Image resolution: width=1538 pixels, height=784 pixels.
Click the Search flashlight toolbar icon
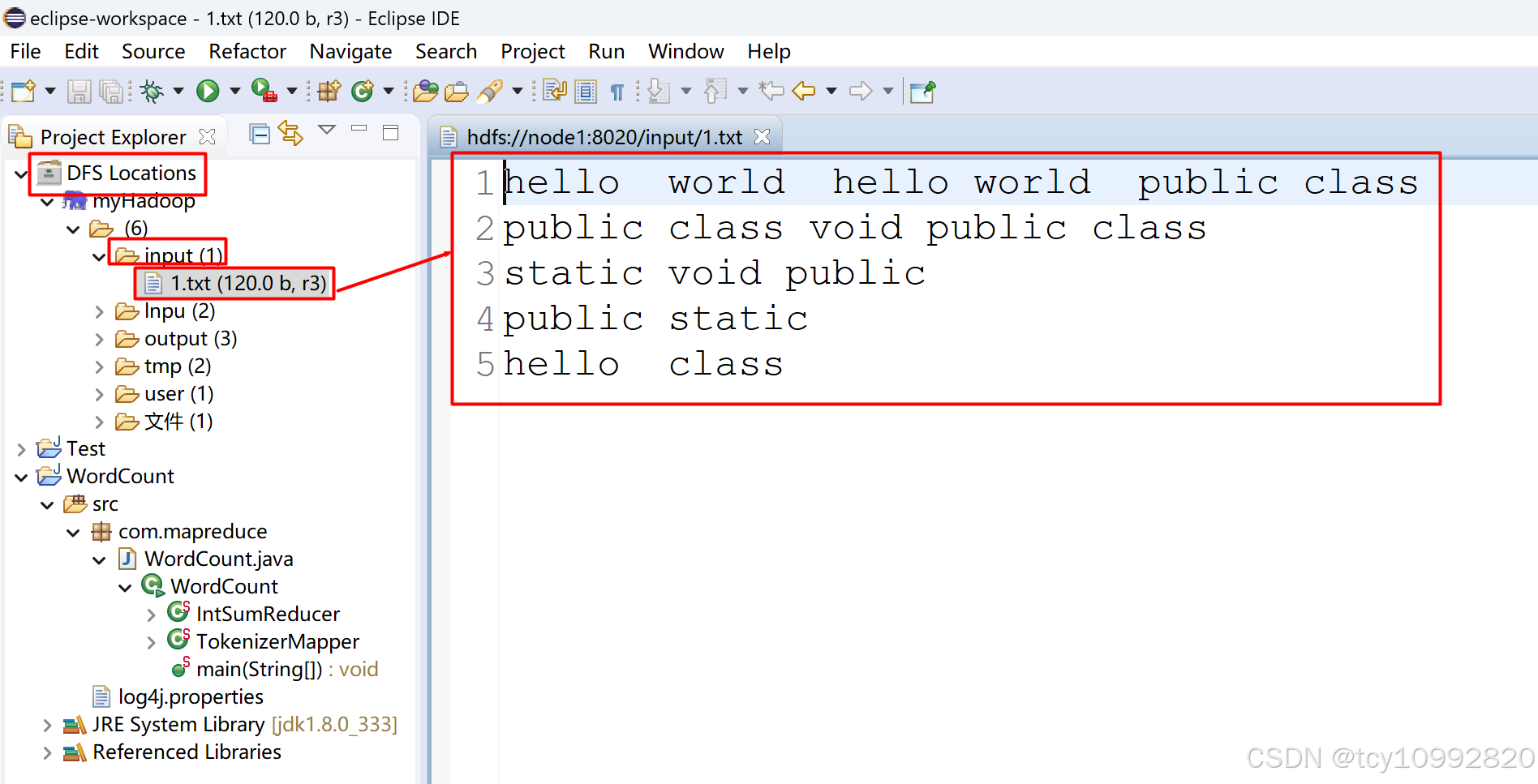[492, 91]
